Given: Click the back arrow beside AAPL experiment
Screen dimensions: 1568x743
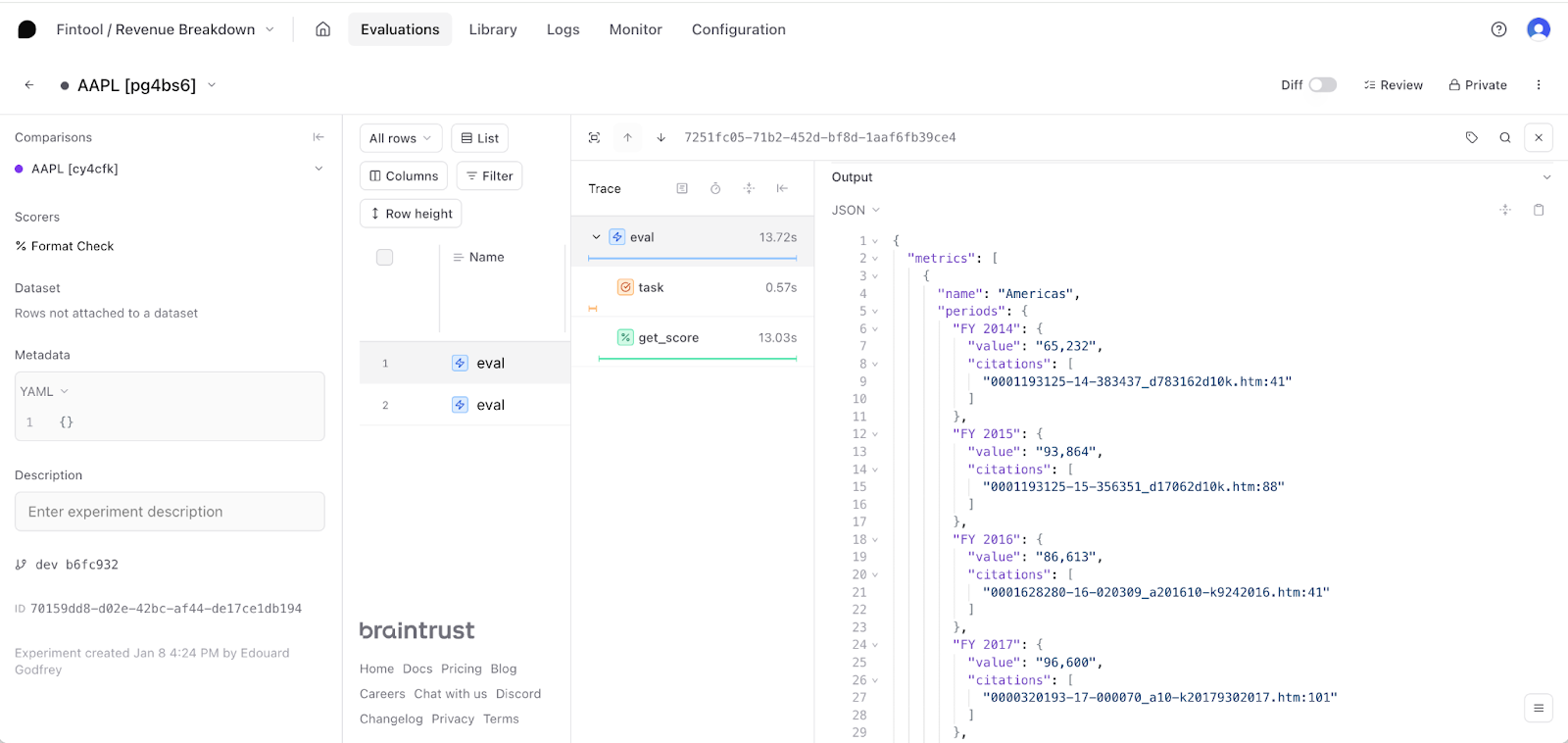Looking at the screenshot, I should pos(29,85).
